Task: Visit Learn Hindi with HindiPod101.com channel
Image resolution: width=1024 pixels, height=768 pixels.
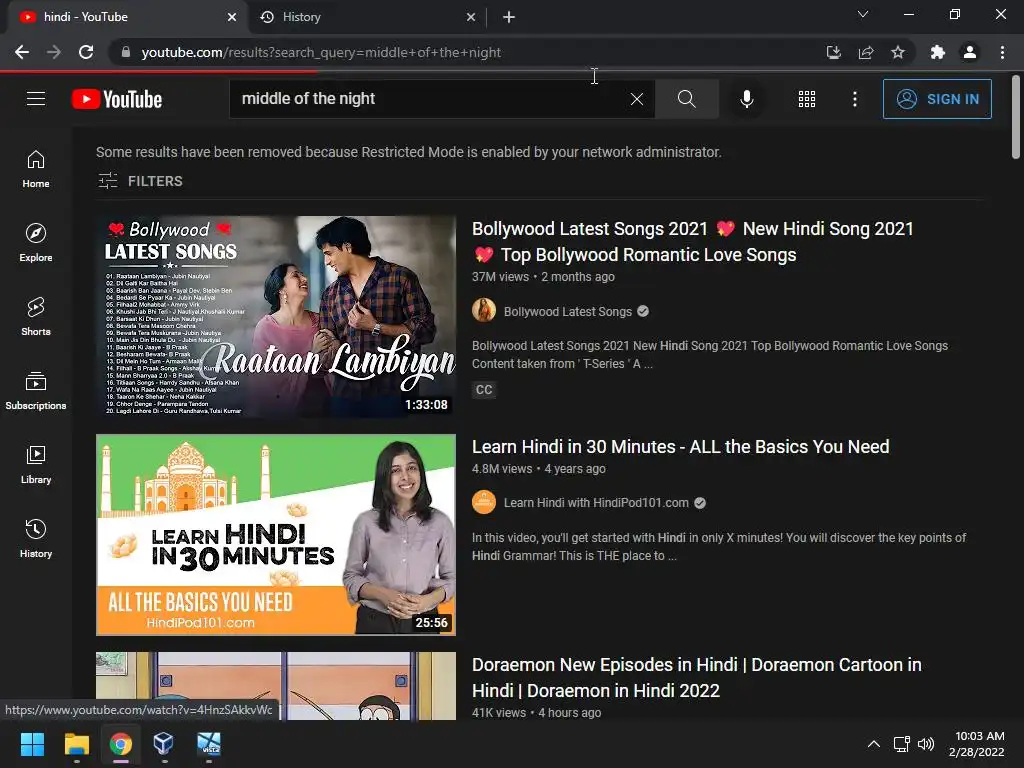Action: [596, 503]
